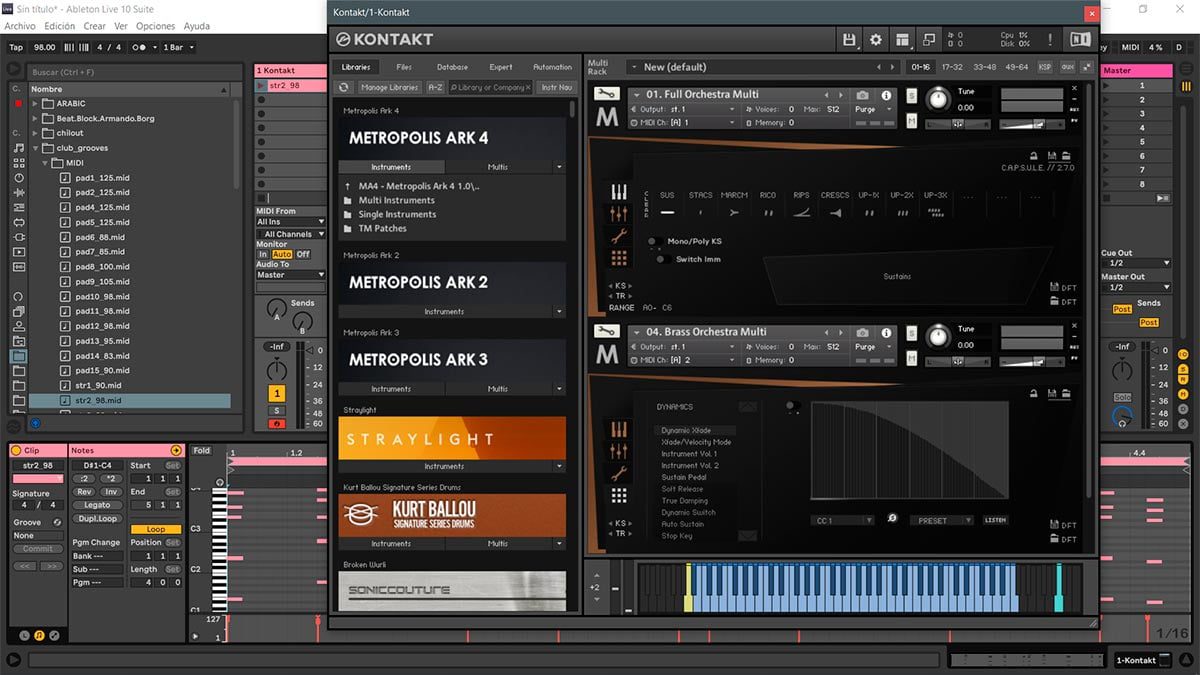The width and height of the screenshot is (1200, 675).
Task: Switch to the Database tab in Kontakt browser
Action: tap(452, 67)
